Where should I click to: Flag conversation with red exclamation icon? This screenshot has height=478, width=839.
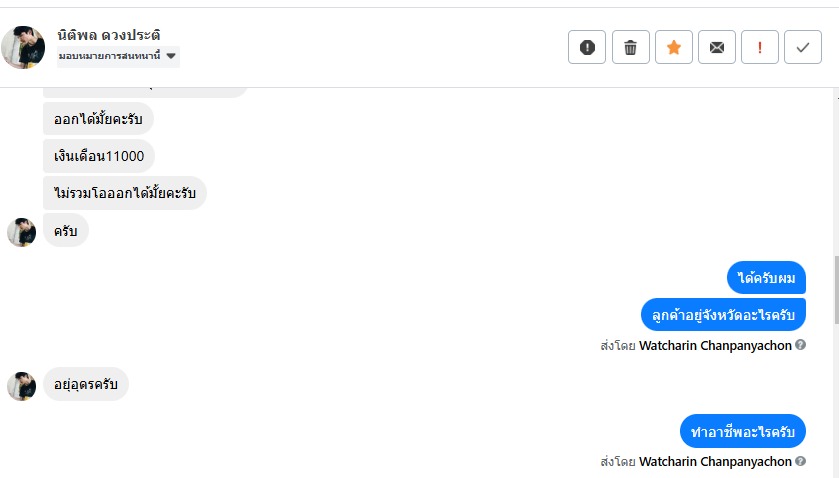(760, 47)
